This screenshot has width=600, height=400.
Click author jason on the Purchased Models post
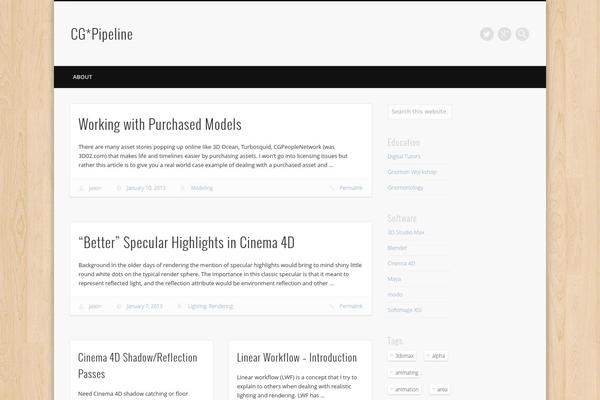click(95, 188)
